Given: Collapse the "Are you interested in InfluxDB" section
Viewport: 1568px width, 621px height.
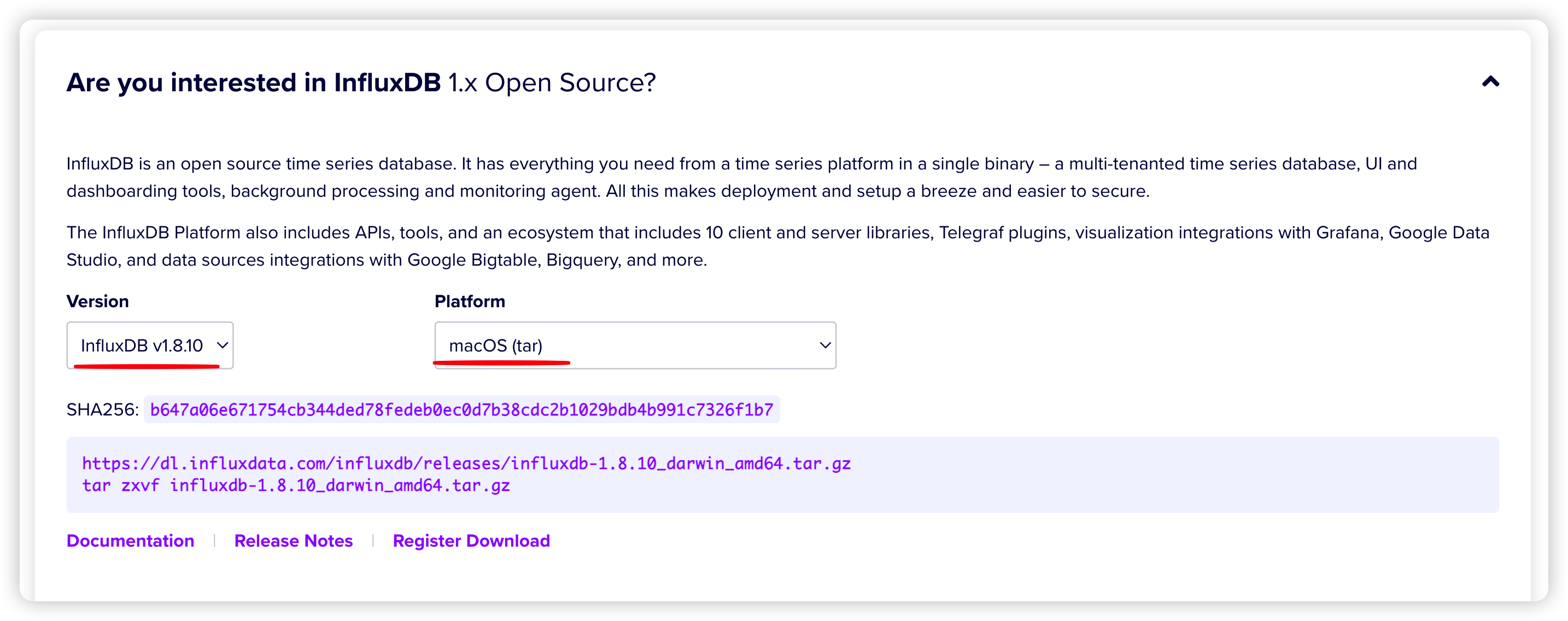Looking at the screenshot, I should click(1491, 81).
